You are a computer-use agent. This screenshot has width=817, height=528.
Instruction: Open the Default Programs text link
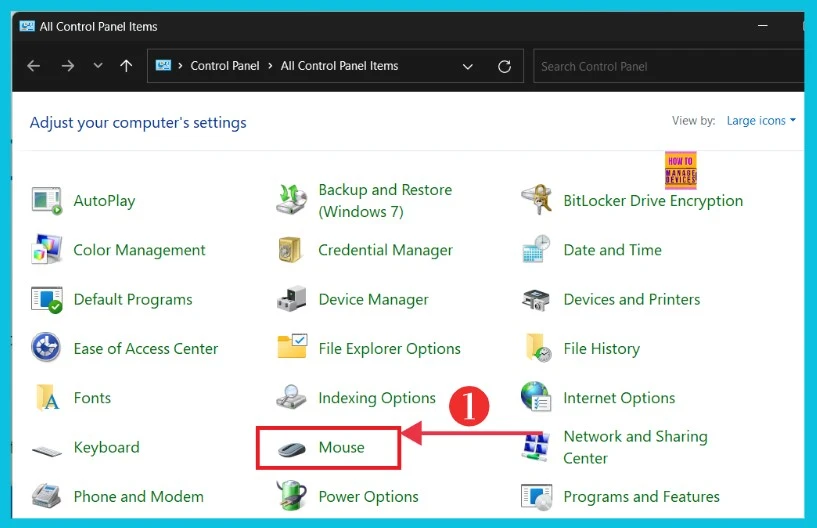133,300
